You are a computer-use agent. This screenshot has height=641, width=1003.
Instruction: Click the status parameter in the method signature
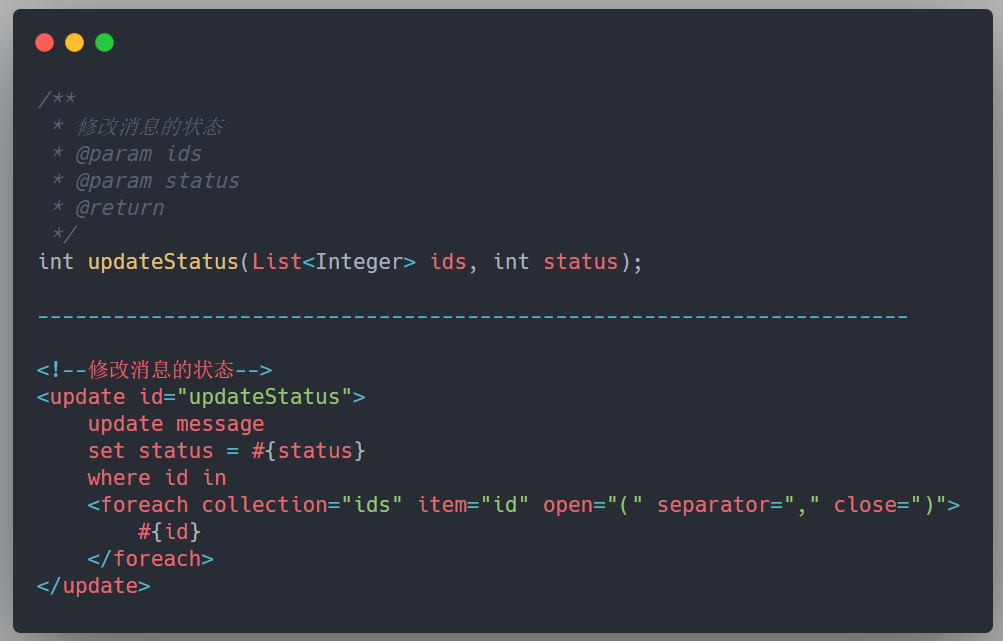(581, 262)
